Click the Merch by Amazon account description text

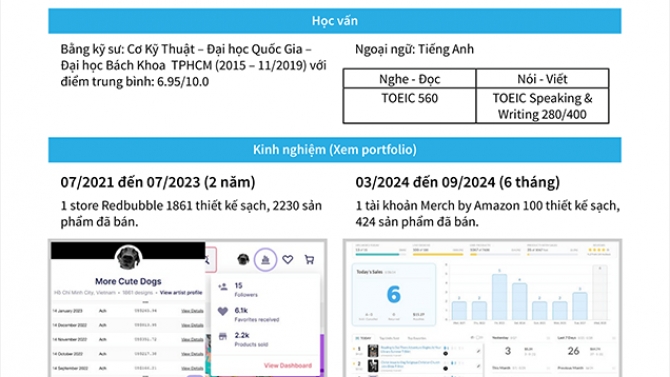click(488, 214)
